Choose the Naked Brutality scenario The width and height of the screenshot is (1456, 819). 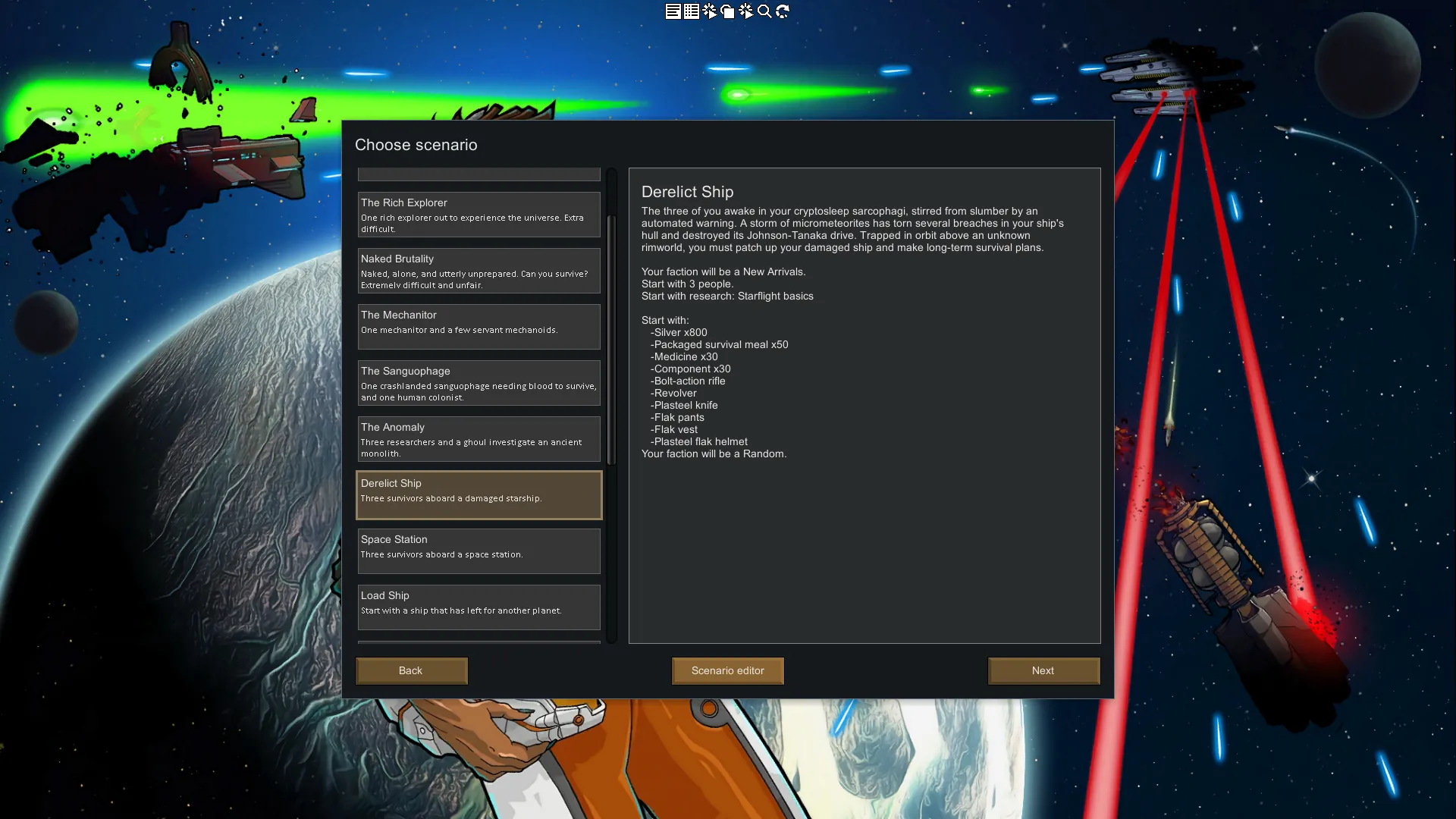click(479, 271)
